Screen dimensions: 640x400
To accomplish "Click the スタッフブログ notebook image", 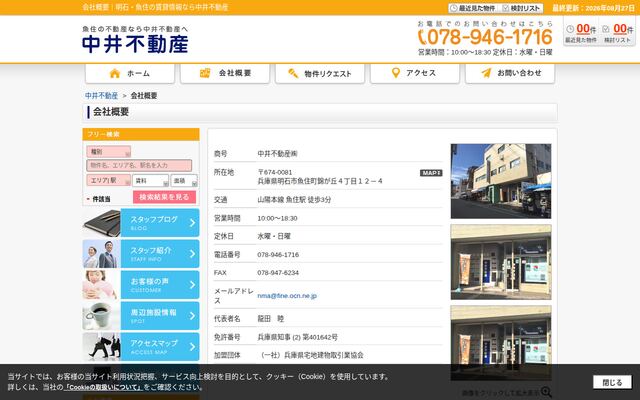I will (102, 223).
